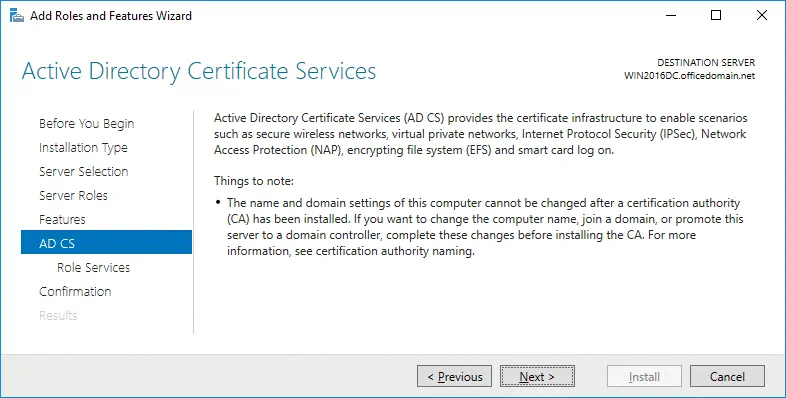The height and width of the screenshot is (398, 786).
Task: Click the disabled Install button
Action: [644, 376]
